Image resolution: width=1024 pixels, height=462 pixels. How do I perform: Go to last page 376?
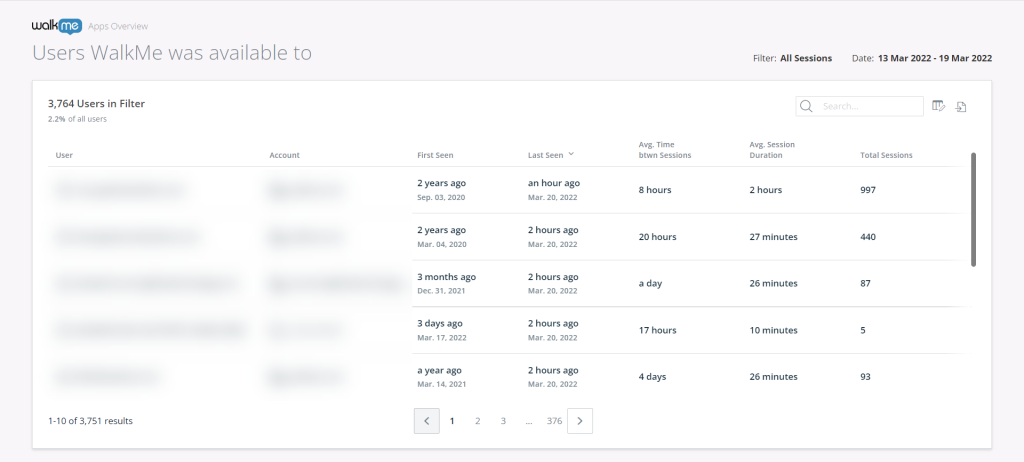pos(554,421)
